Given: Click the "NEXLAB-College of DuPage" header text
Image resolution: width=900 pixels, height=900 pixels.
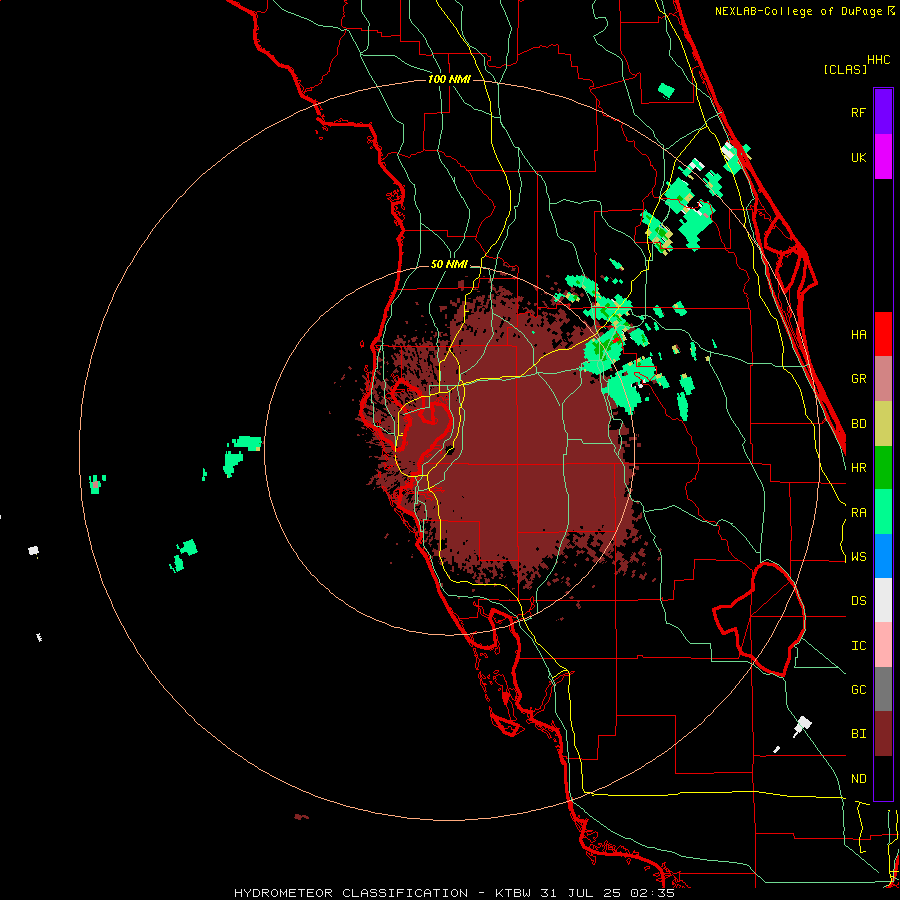Looking at the screenshot, I should [800, 11].
